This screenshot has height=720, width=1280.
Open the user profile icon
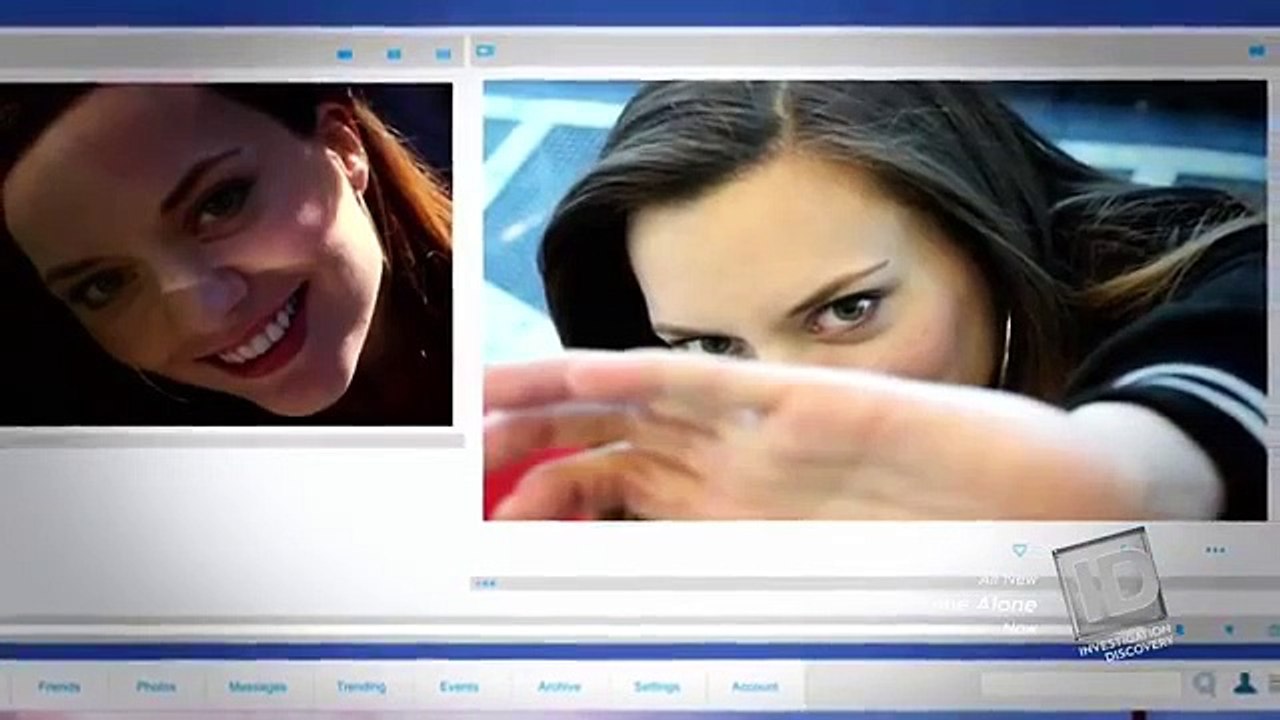pos(1245,684)
